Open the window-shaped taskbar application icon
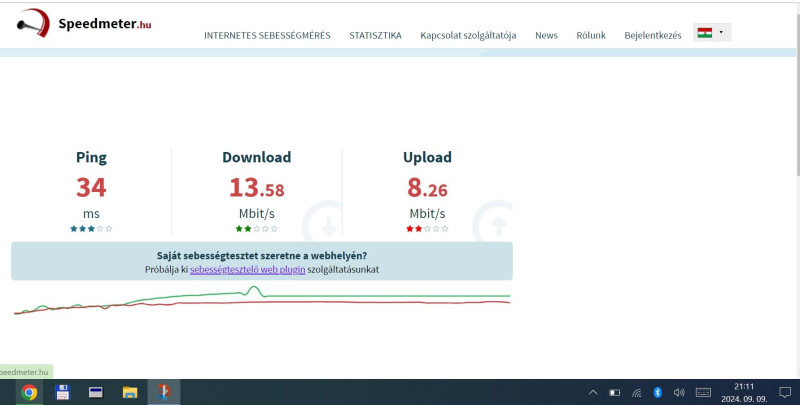 [96, 392]
